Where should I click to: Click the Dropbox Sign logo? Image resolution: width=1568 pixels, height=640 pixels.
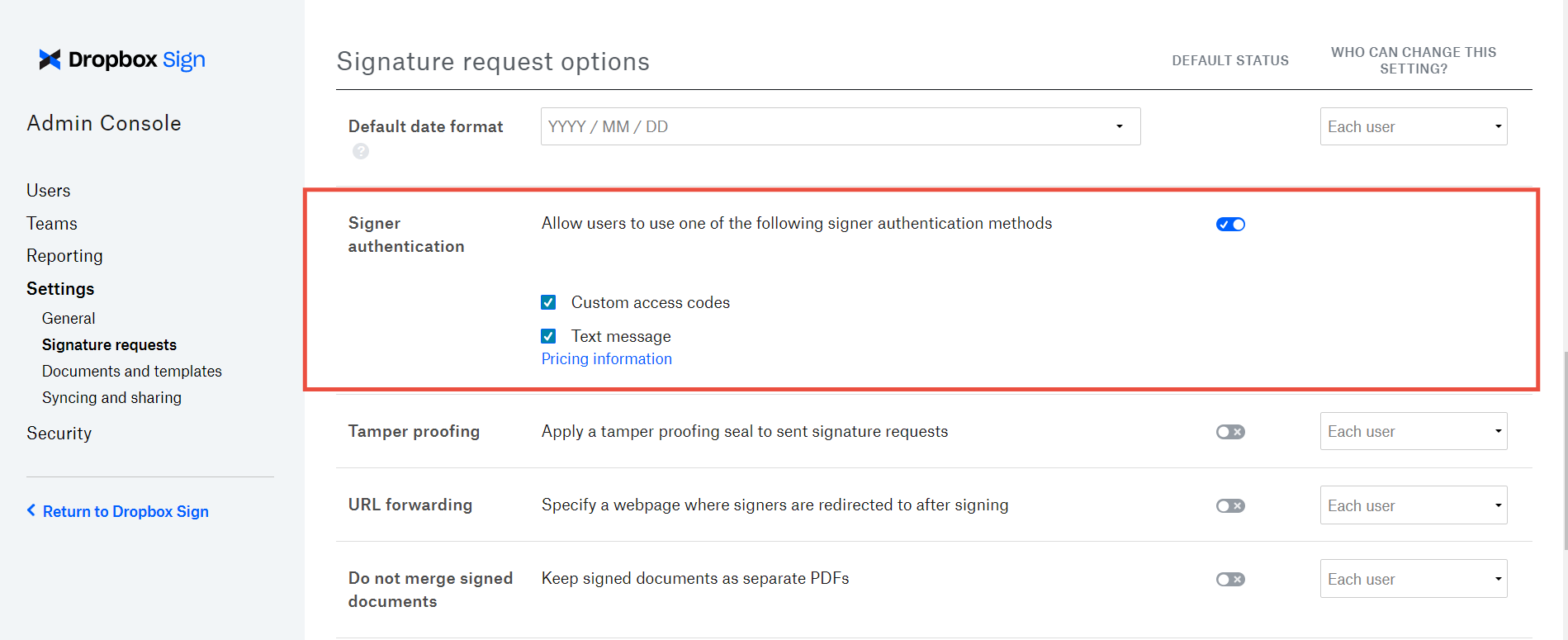click(x=121, y=59)
